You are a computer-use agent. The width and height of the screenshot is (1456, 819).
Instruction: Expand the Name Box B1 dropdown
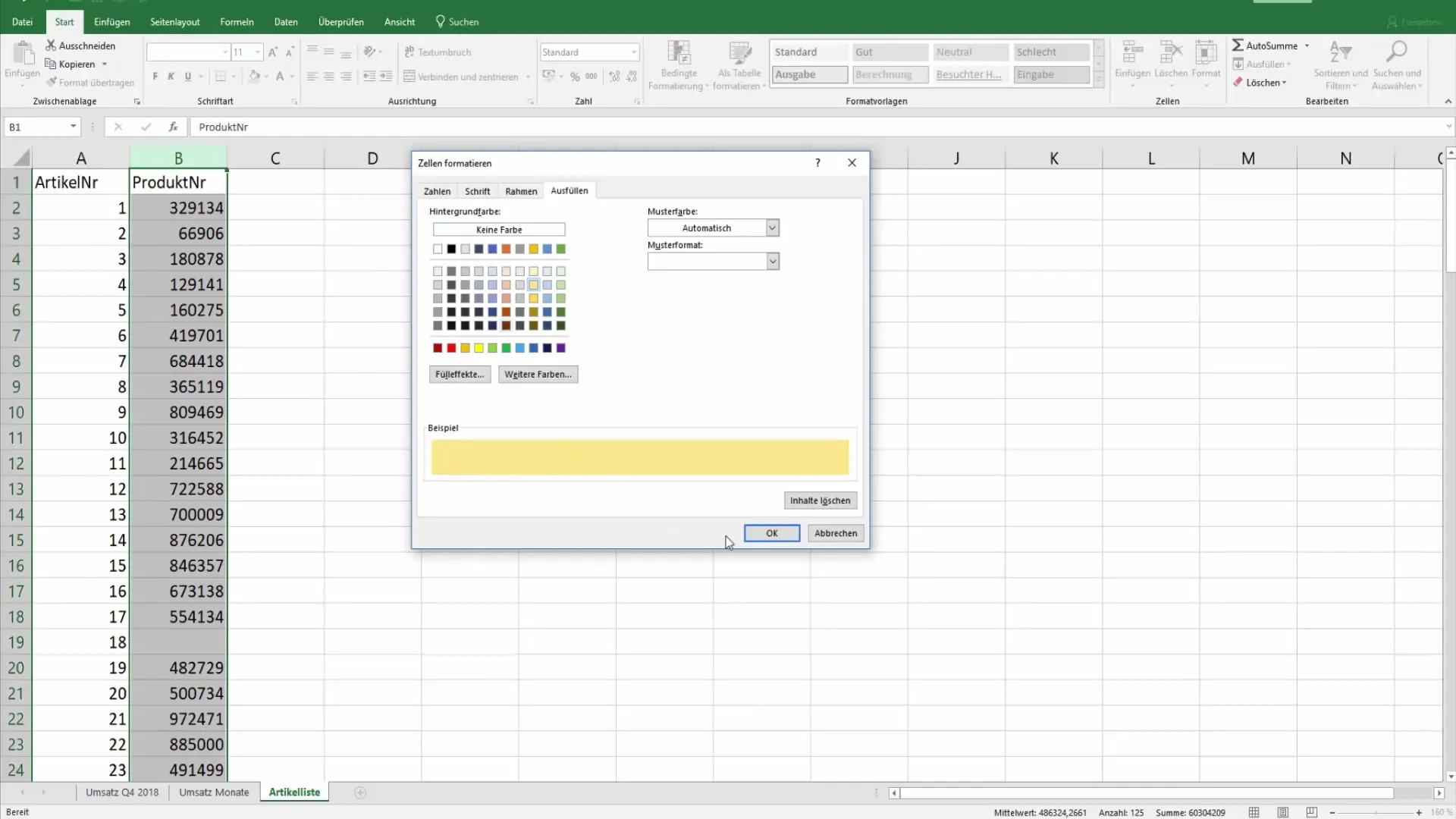click(x=74, y=127)
